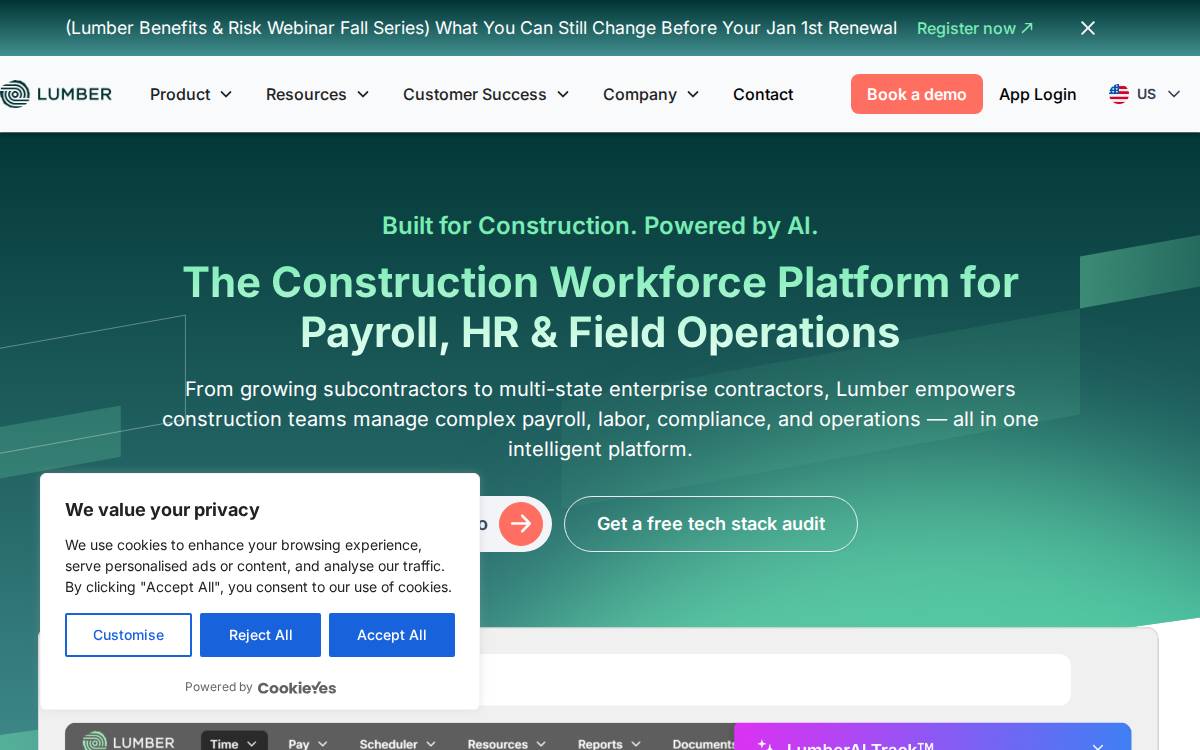The width and height of the screenshot is (1200, 750).
Task: Click the Book a demo button
Action: pos(917,94)
